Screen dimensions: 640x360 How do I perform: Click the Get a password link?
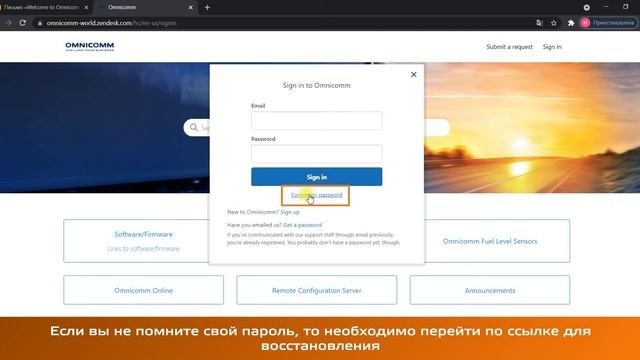pyautogui.click(x=302, y=225)
